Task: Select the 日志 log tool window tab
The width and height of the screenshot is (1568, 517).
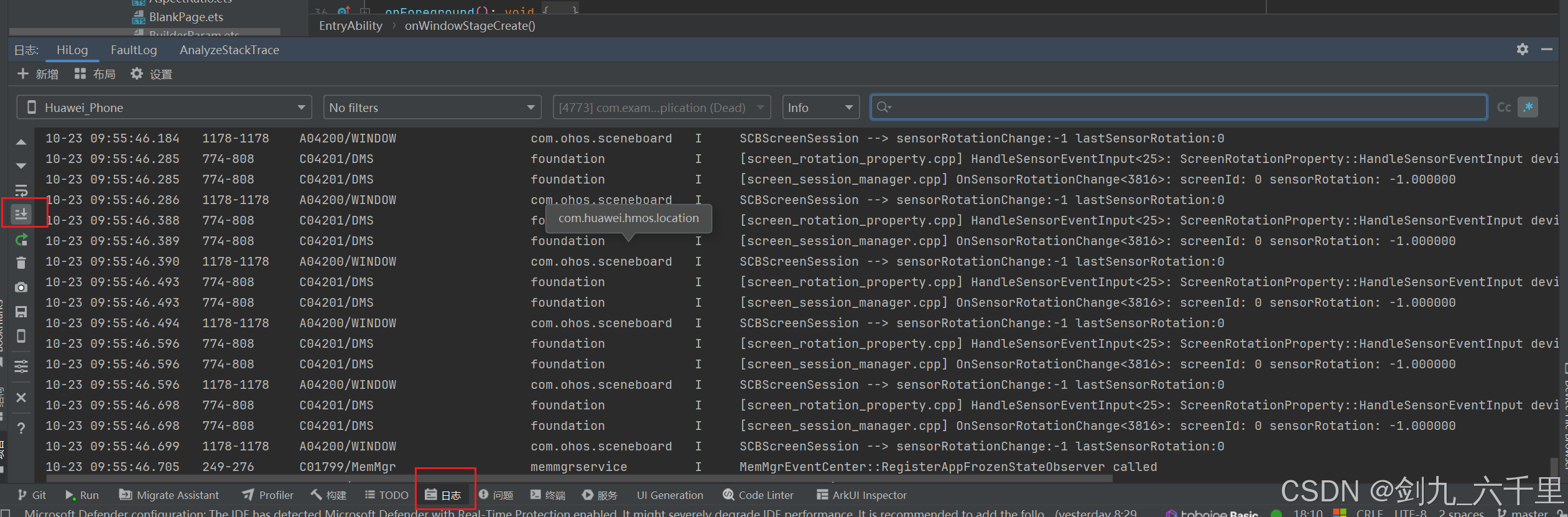Action: click(443, 495)
